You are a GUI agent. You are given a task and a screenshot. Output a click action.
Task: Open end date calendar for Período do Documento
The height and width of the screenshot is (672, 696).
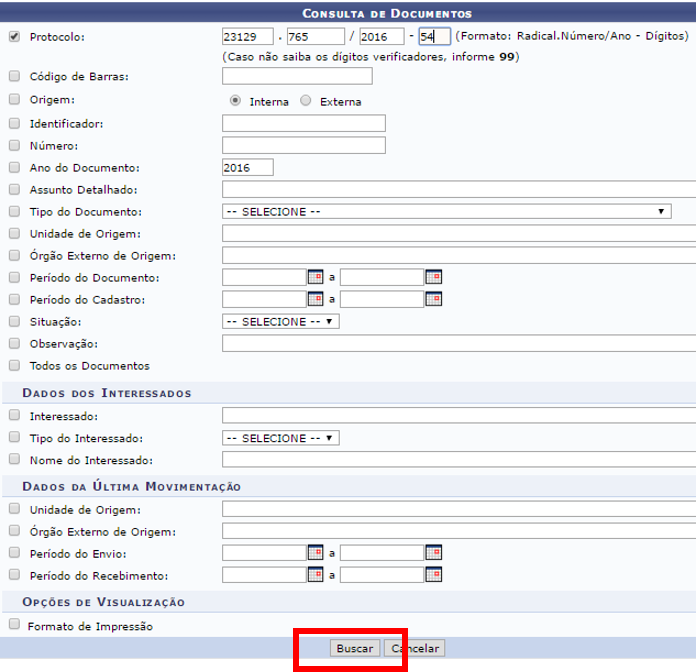coord(433,277)
